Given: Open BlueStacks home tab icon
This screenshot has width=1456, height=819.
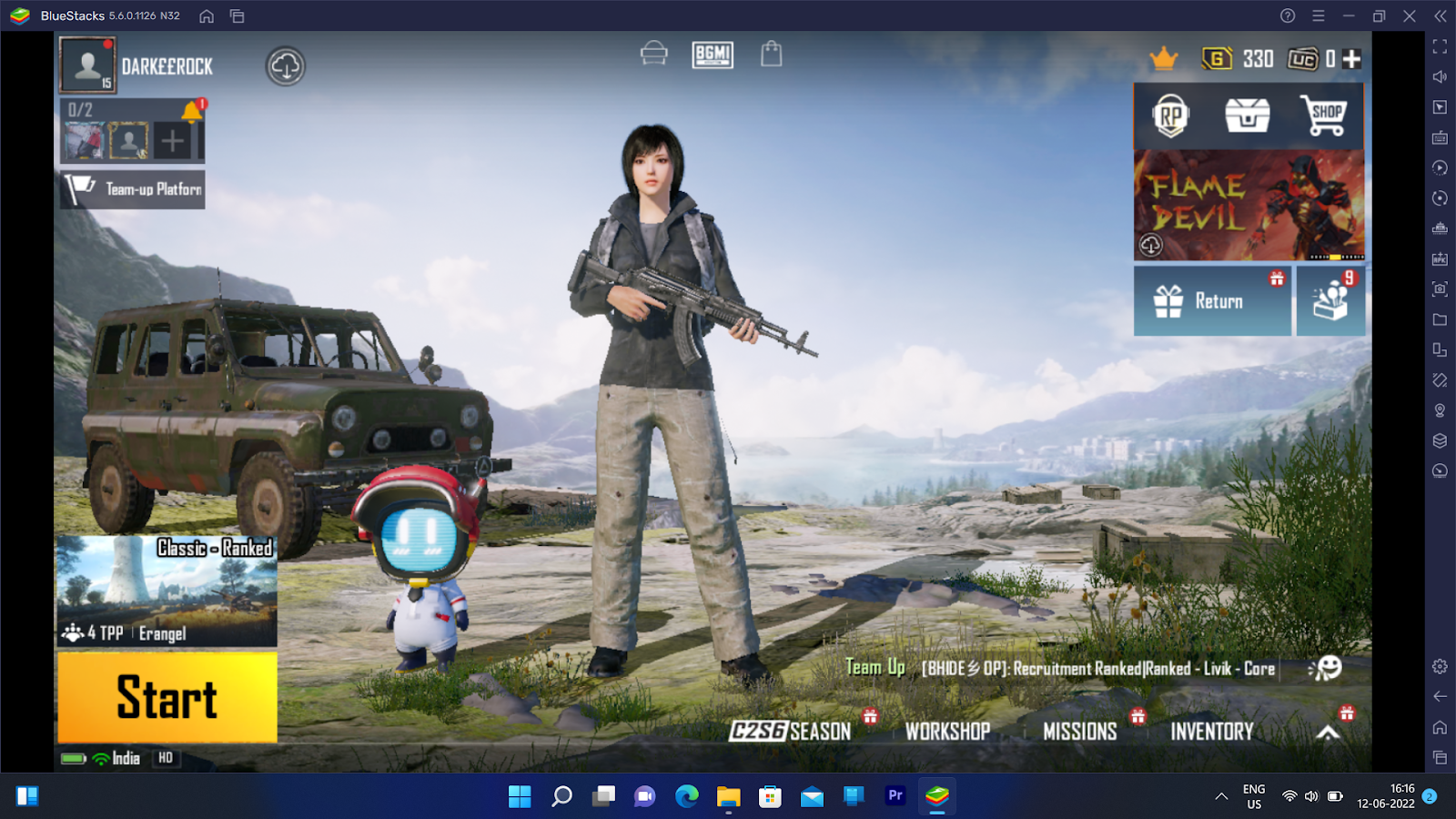Looking at the screenshot, I should click(207, 16).
